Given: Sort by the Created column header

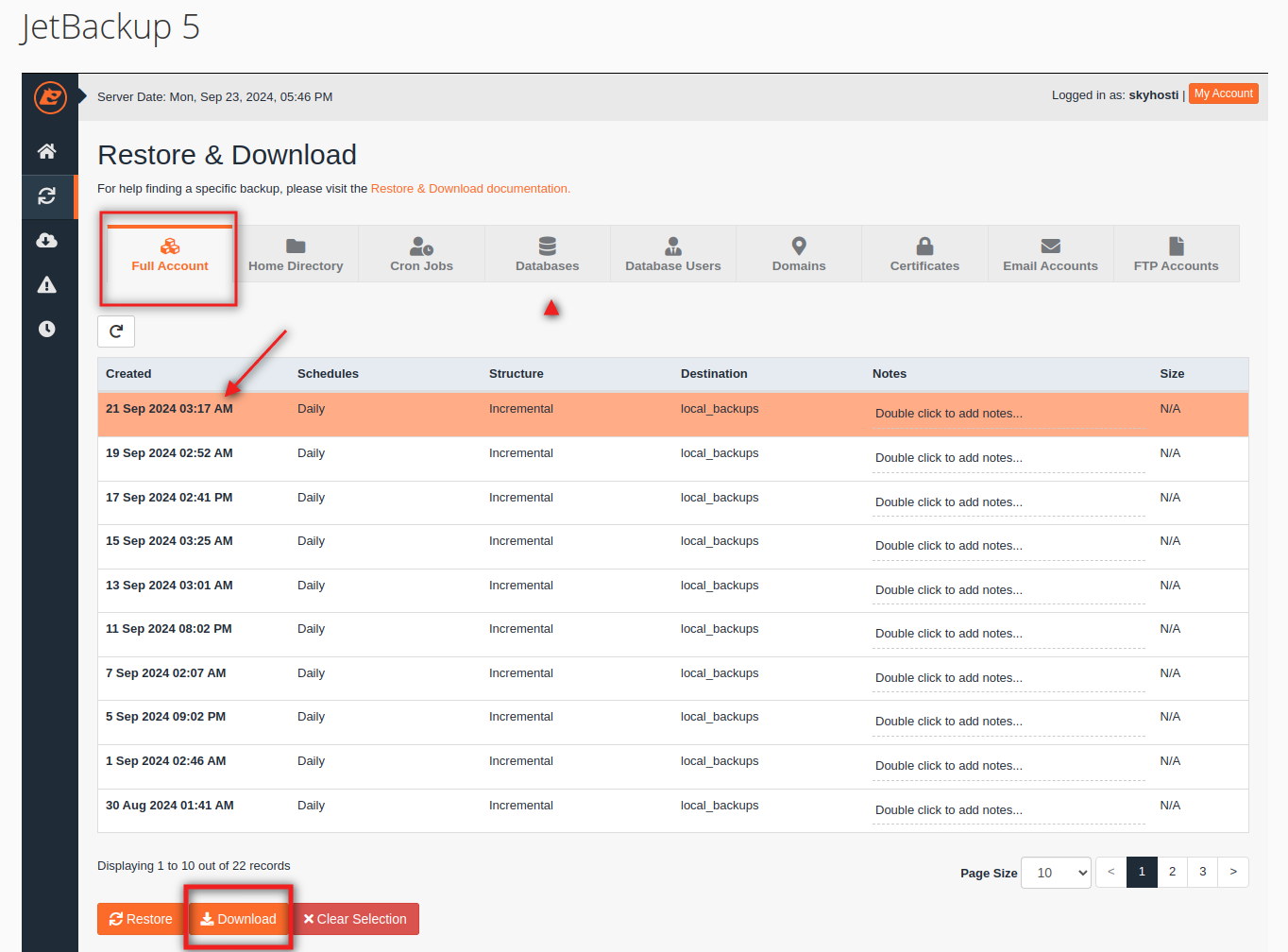Looking at the screenshot, I should click(x=128, y=374).
